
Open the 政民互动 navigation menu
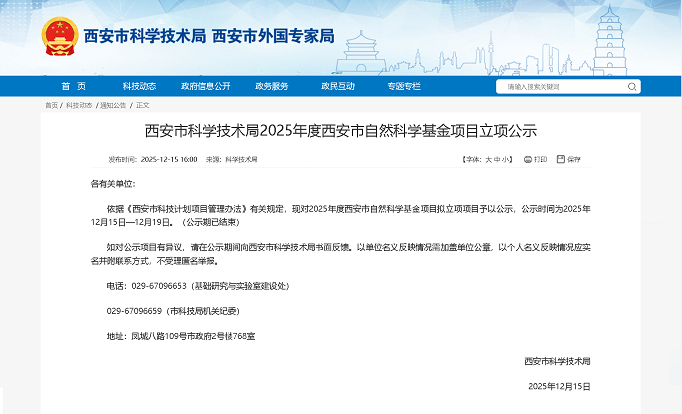(x=337, y=86)
